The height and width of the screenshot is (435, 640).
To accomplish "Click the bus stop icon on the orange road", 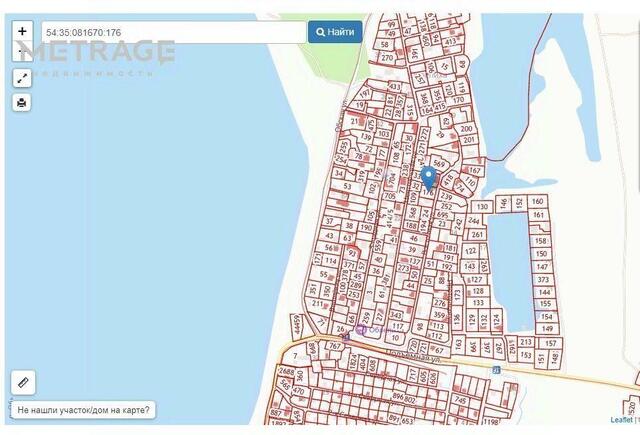I will 496,370.
